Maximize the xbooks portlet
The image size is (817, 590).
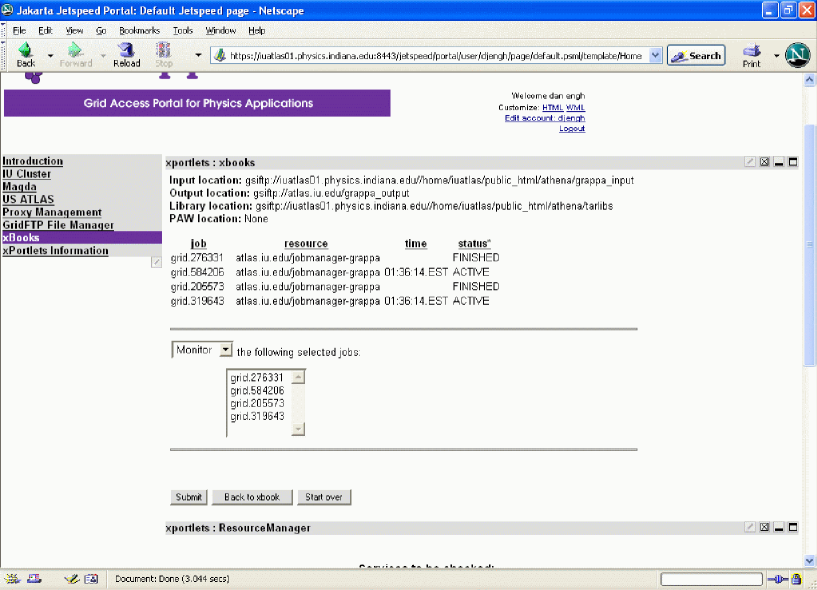coord(793,162)
